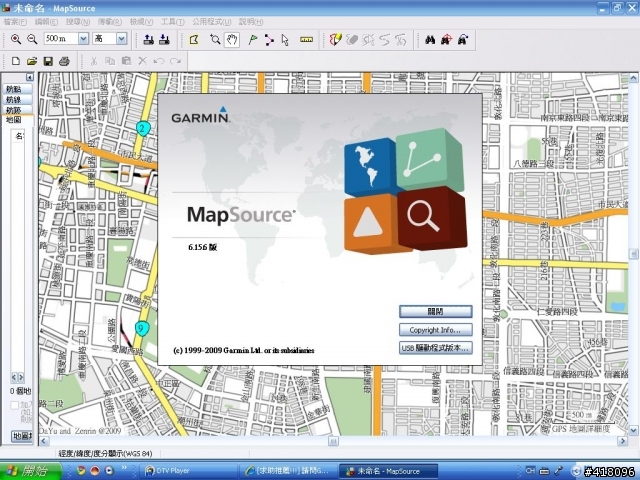The width and height of the screenshot is (640, 480).
Task: Open the 說明(H) menu
Action: coord(251,22)
